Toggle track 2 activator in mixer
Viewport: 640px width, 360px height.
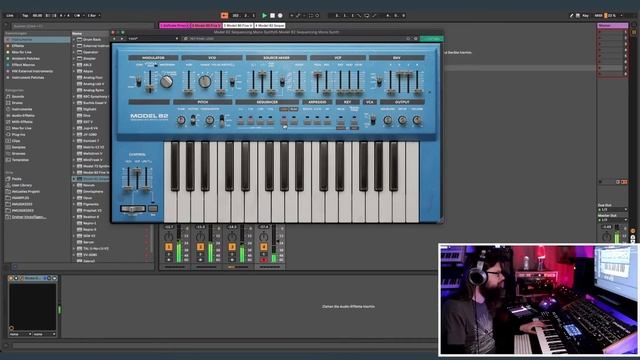pyautogui.click(x=200, y=247)
